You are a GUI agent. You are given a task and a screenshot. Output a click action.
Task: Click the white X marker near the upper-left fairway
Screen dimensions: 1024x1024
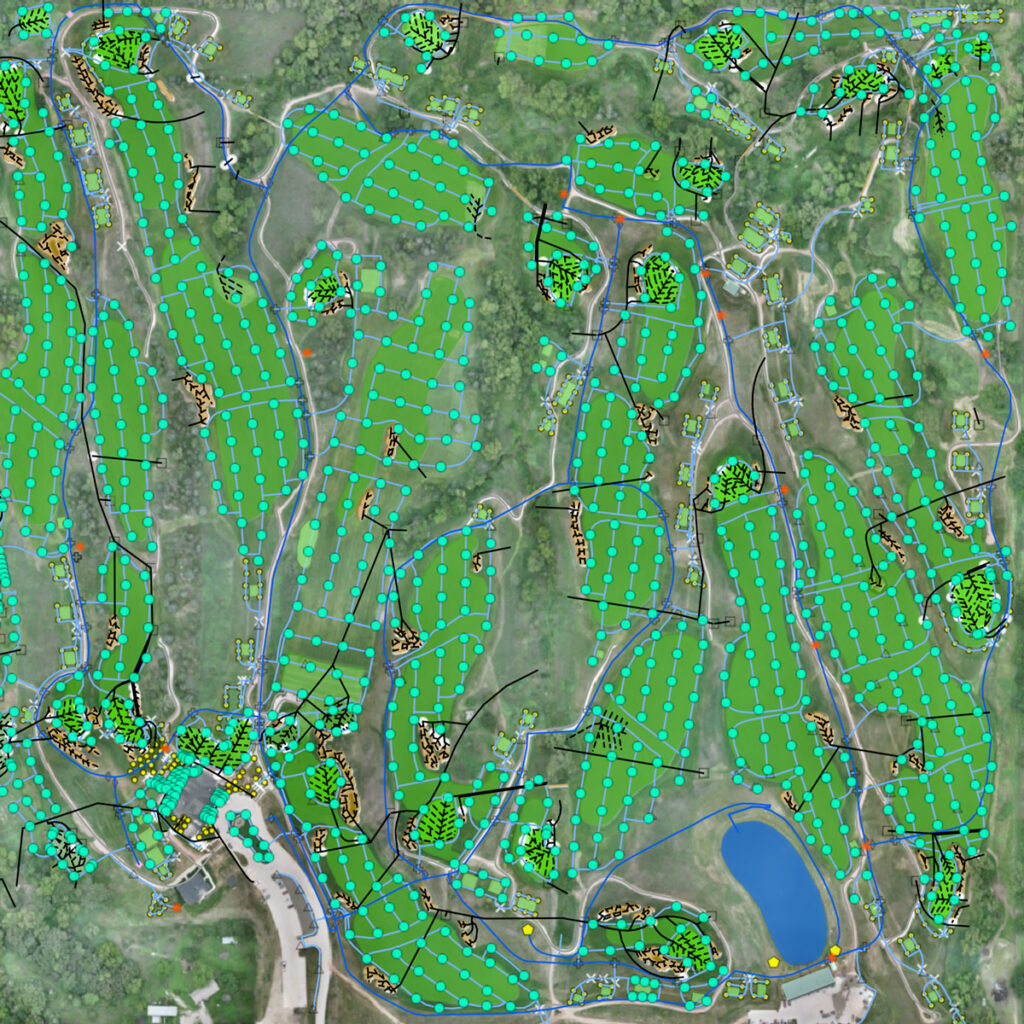click(x=122, y=245)
